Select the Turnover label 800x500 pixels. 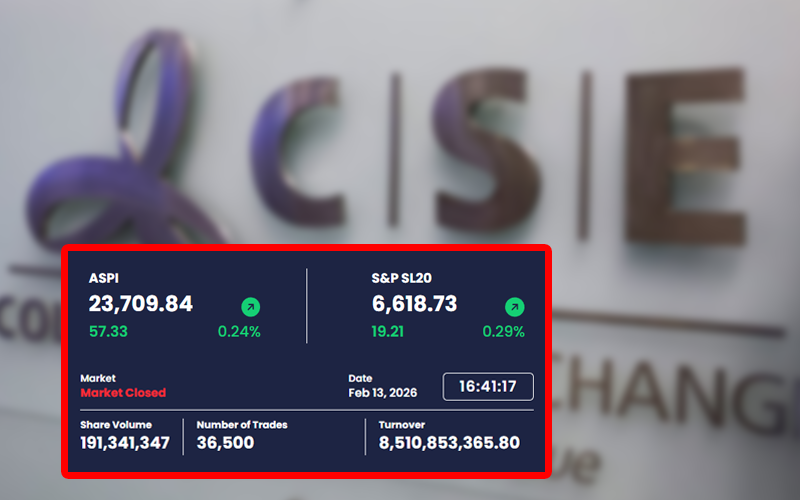click(x=402, y=425)
